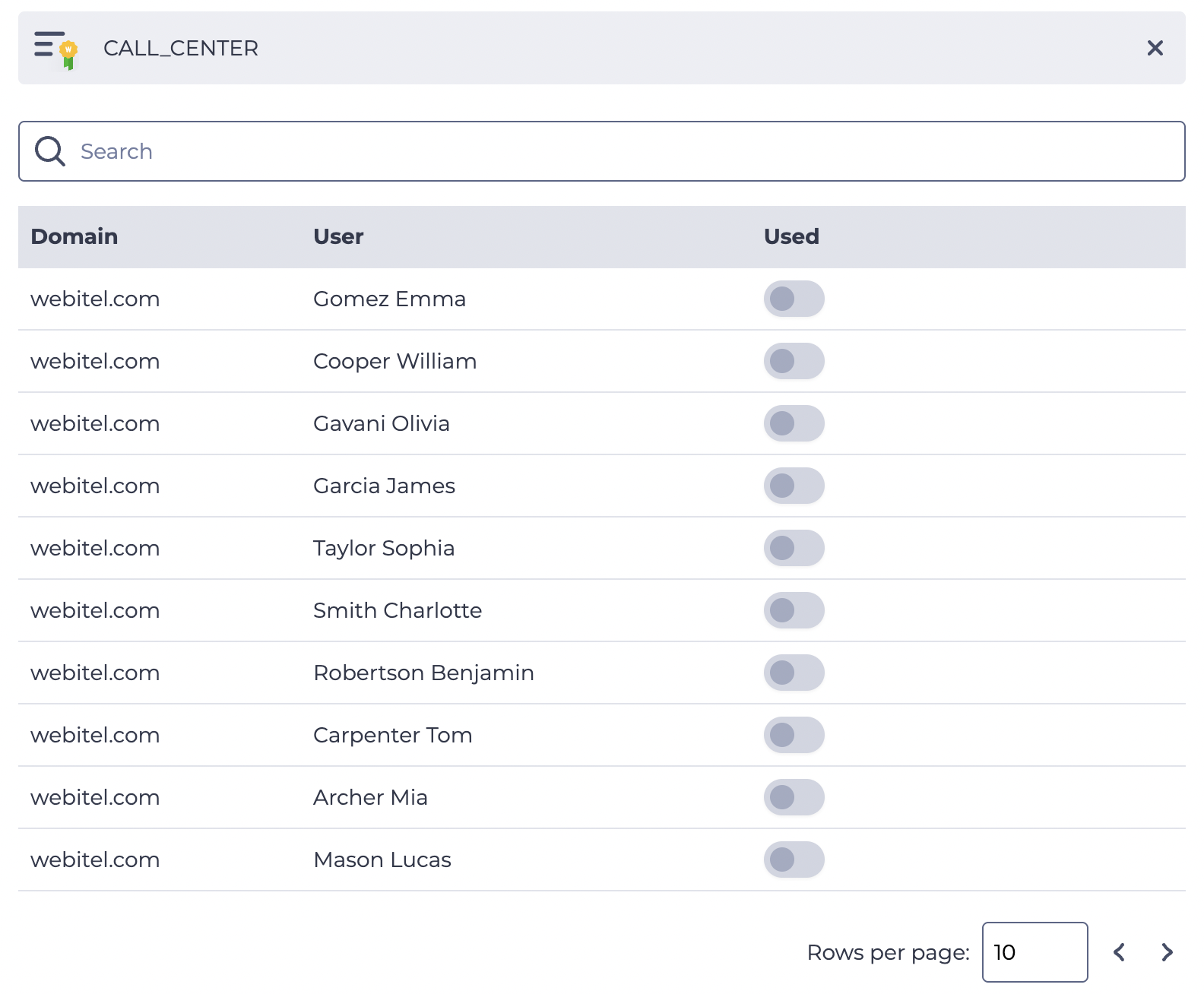Select the user name Garcia James
Image resolution: width=1204 pixels, height=994 pixels.
tap(384, 486)
